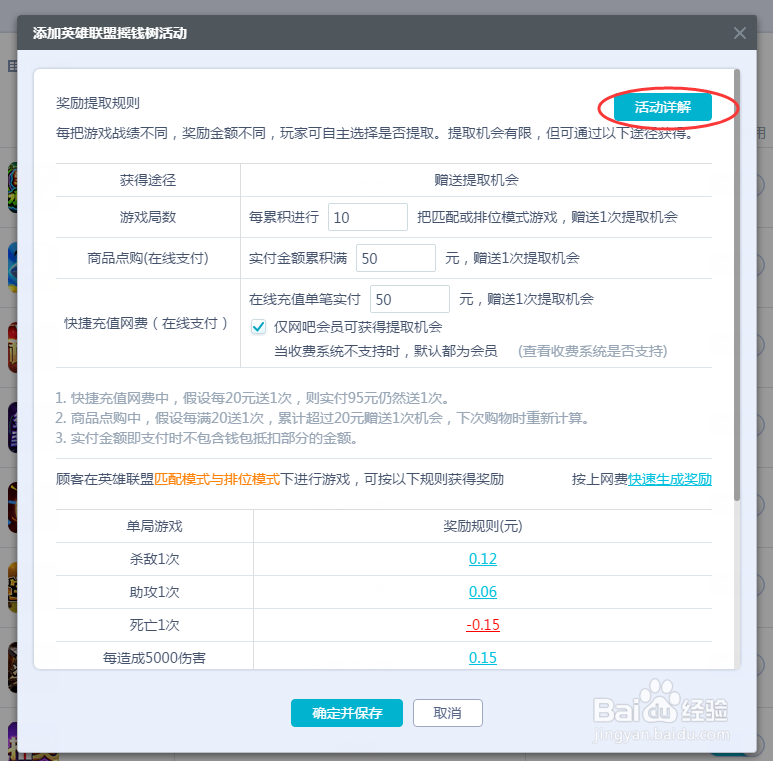Viewport: 773px width, 761px height.
Task: Select the 快捷充值网费（在线支付） row label
Action: click(x=148, y=323)
